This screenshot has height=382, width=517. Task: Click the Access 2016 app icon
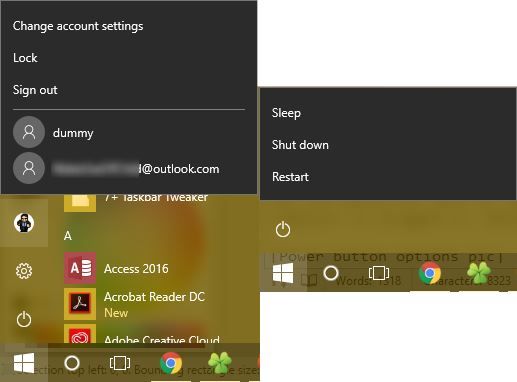pyautogui.click(x=80, y=268)
